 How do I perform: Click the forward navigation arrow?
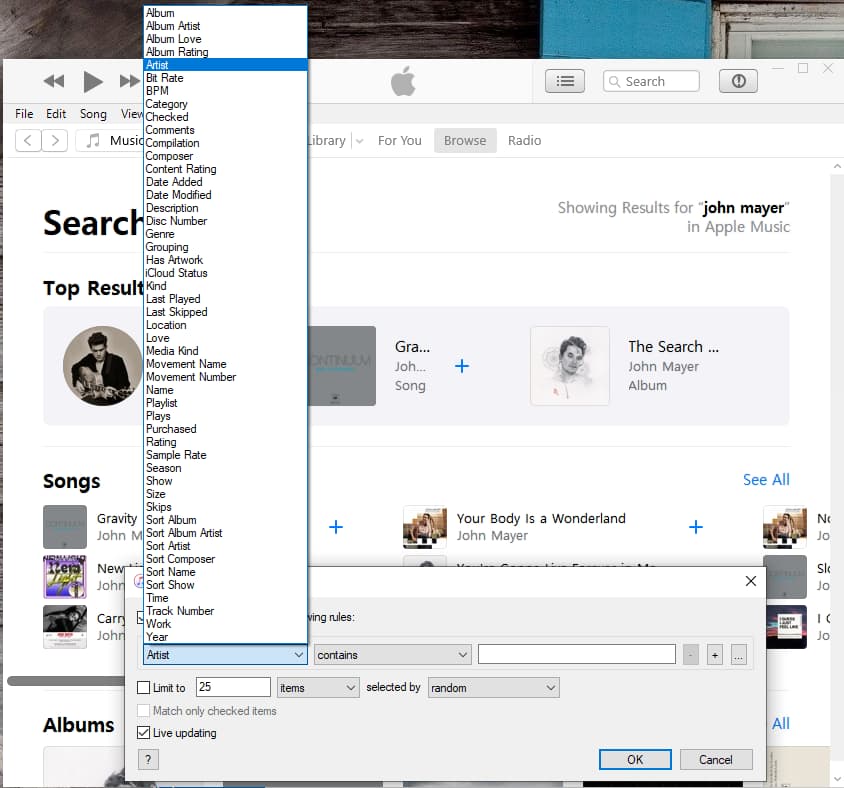click(x=55, y=140)
